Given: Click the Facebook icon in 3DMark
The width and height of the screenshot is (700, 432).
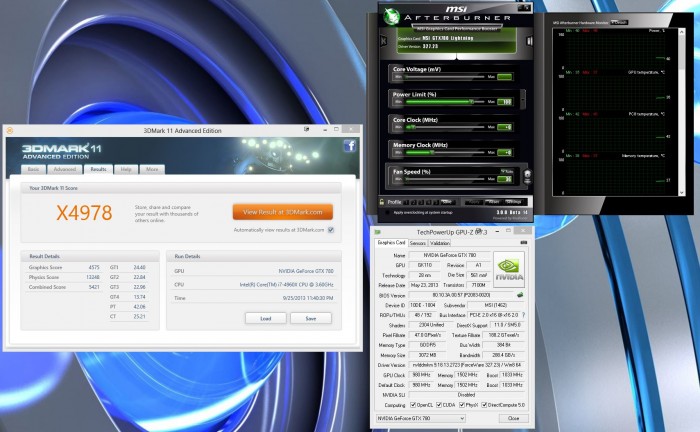Looking at the screenshot, I should 350,146.
